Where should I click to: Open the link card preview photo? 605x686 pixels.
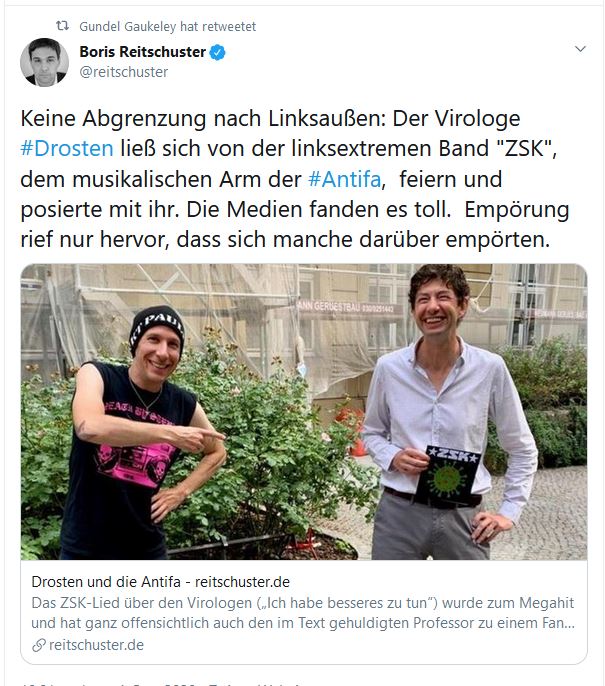[x=304, y=412]
